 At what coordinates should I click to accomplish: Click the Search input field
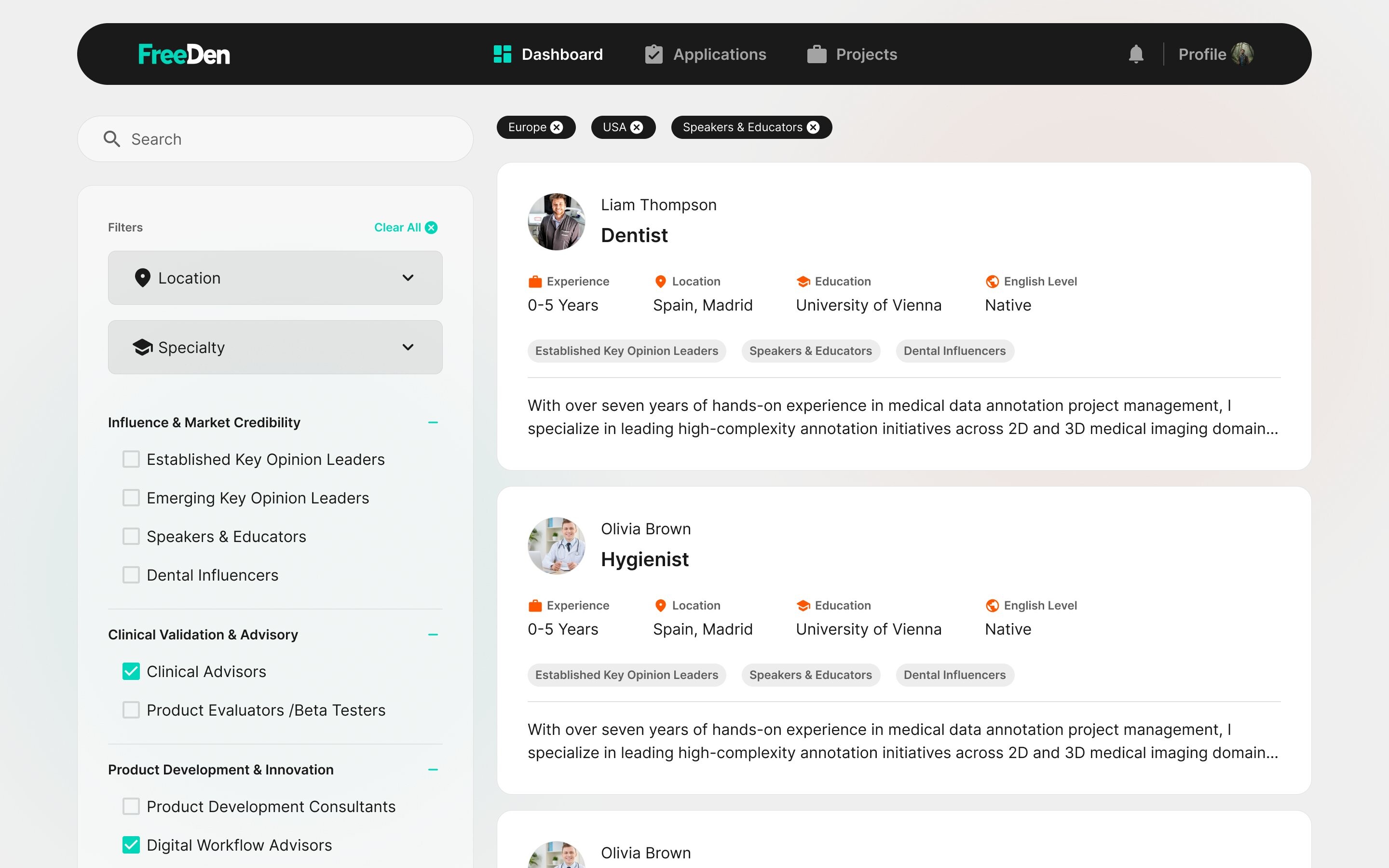click(x=275, y=139)
